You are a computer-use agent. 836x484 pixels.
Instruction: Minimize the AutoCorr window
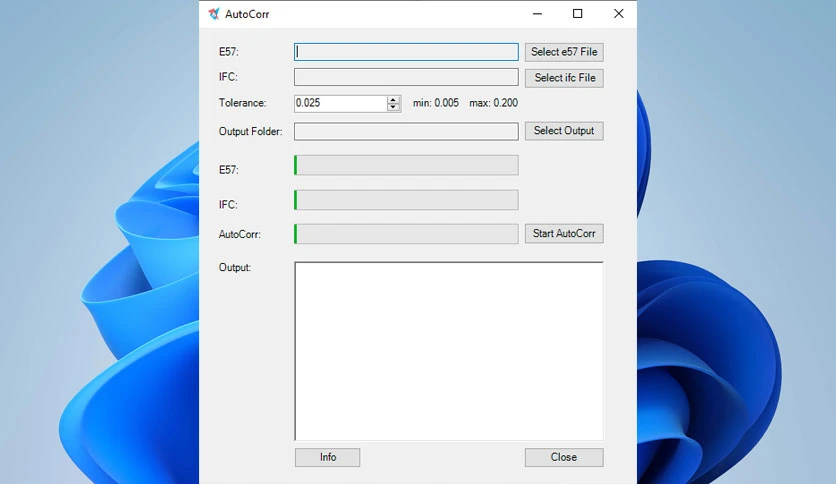(537, 14)
